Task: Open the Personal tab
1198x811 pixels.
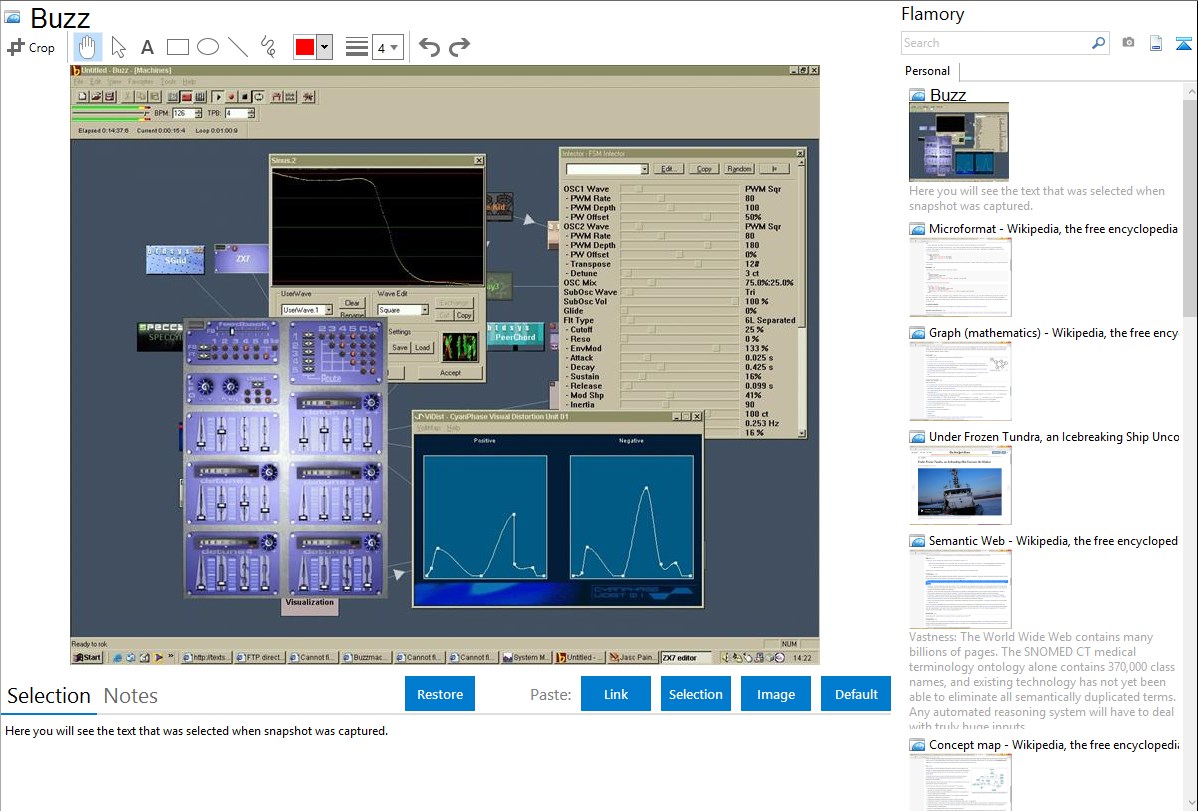Action: pos(927,71)
